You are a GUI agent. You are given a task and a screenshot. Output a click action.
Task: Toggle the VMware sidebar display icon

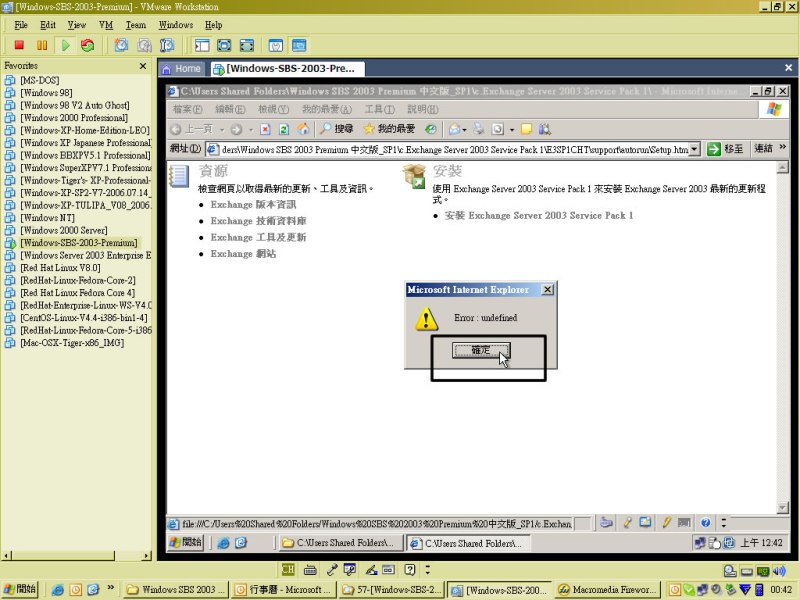[x=202, y=45]
